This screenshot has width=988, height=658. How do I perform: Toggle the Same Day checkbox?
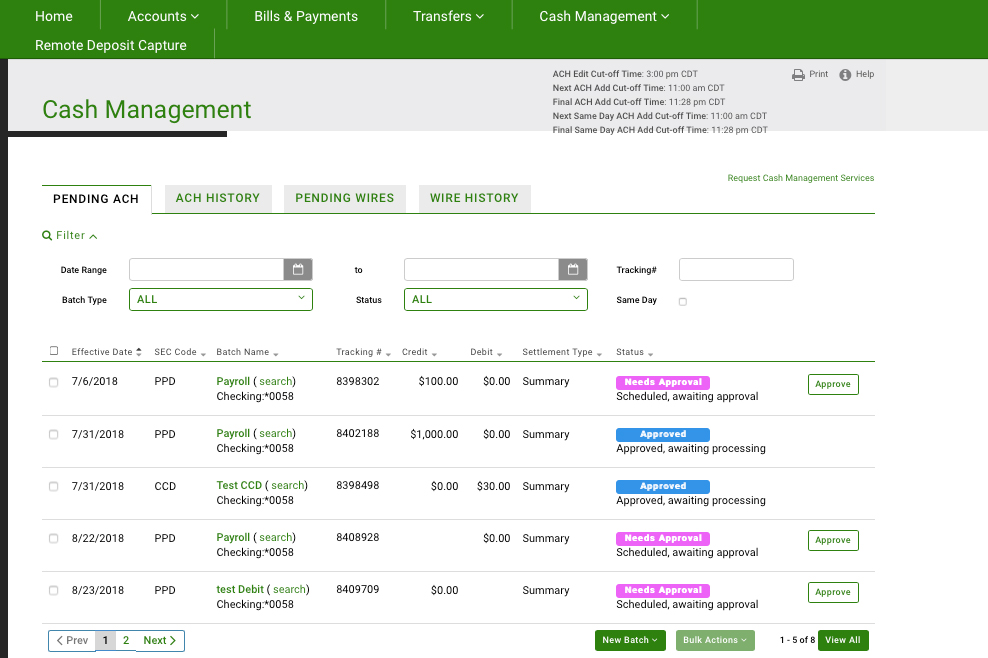[683, 301]
